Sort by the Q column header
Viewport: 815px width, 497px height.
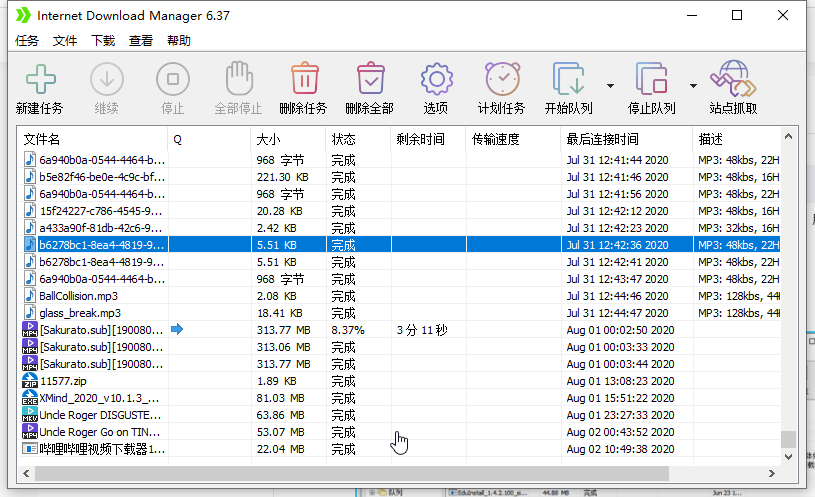(x=209, y=139)
